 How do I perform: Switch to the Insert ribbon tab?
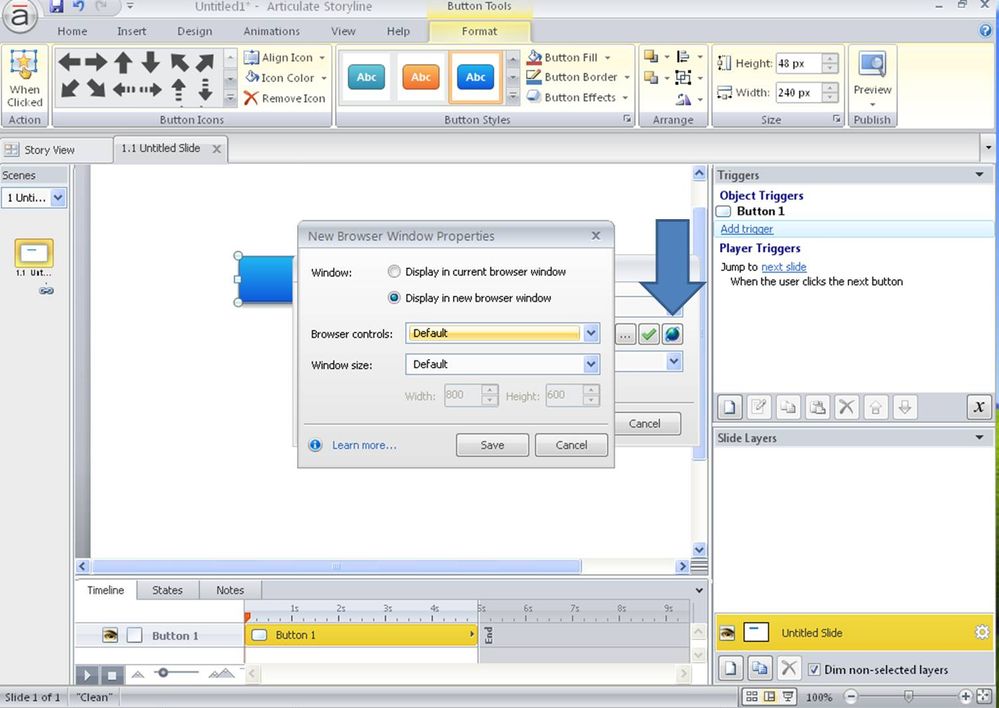point(132,31)
